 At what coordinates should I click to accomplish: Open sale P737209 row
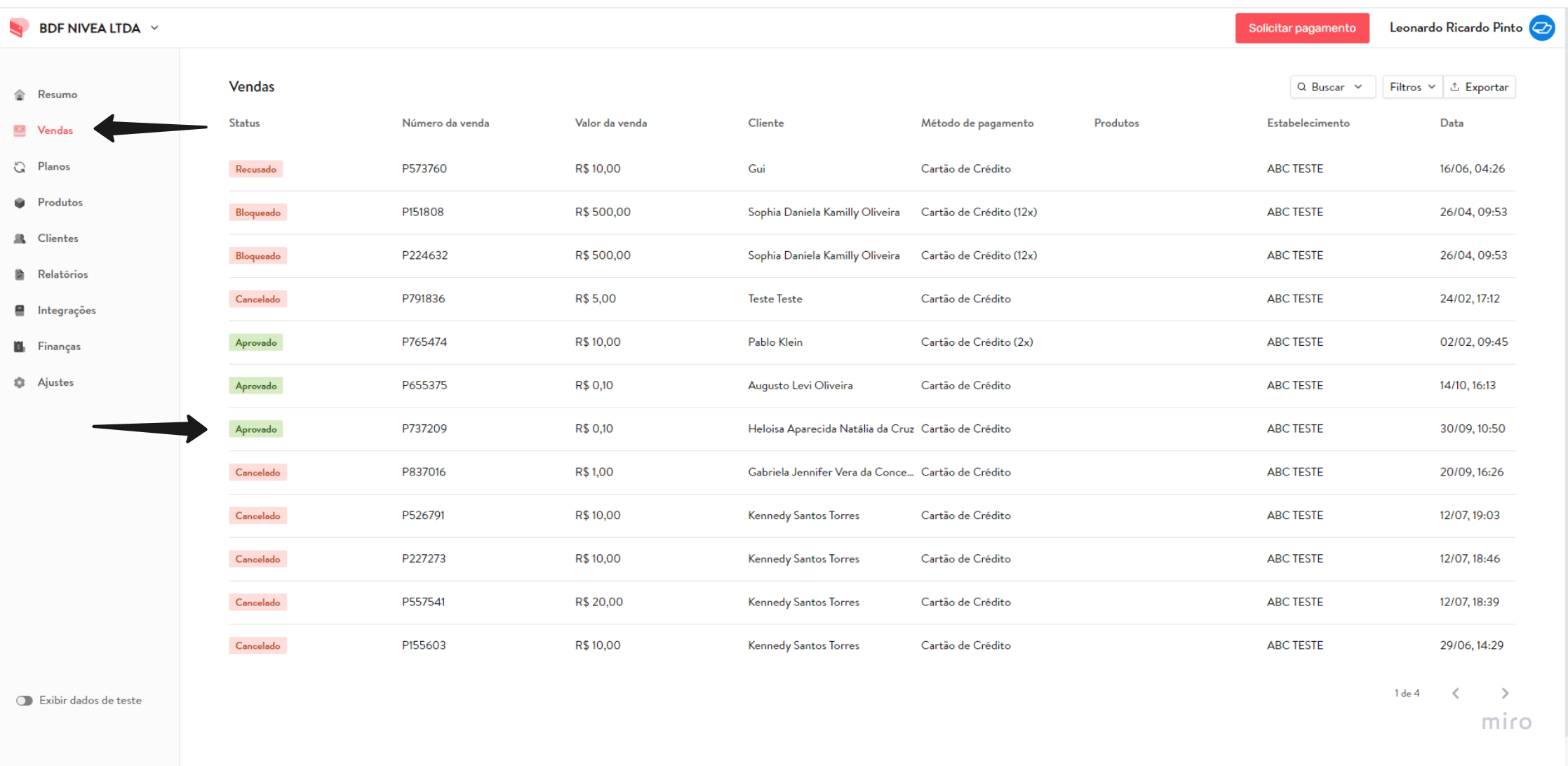click(872, 429)
